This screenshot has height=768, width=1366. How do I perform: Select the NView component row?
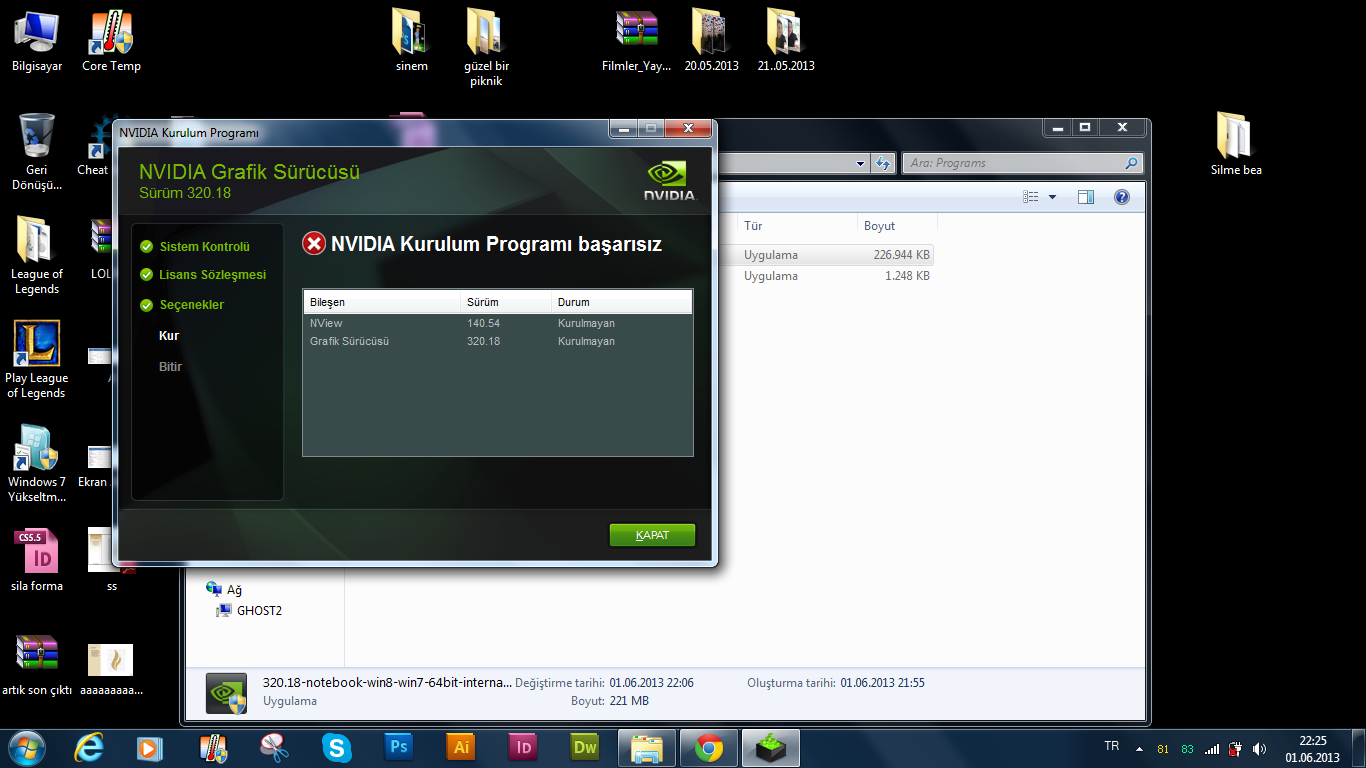pyautogui.click(x=498, y=324)
